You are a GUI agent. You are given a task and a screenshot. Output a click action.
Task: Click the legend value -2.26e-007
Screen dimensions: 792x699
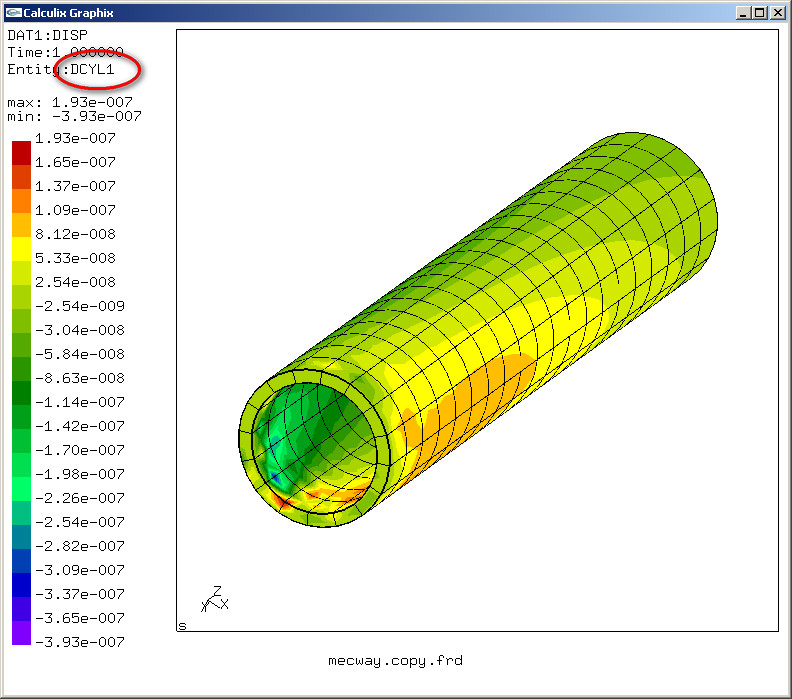[x=80, y=498]
